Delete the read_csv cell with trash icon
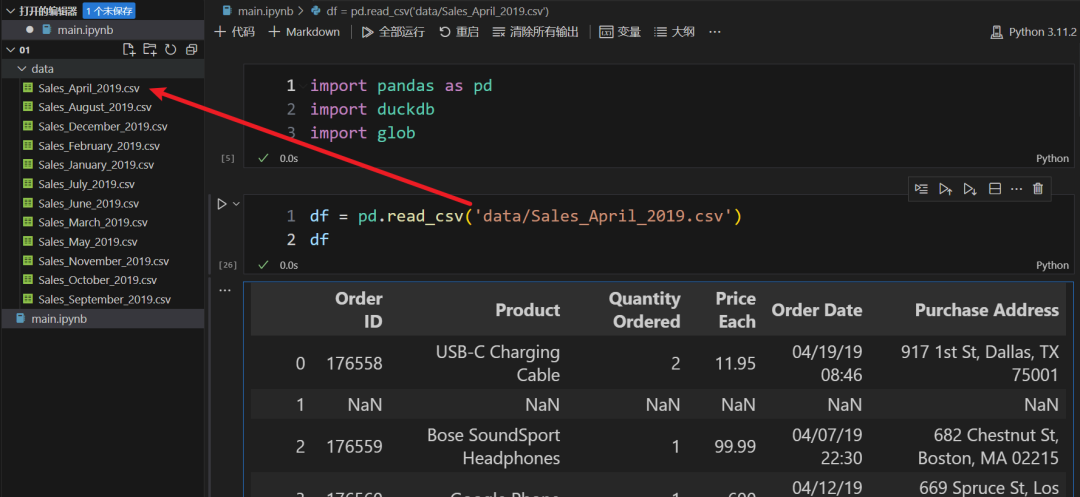This screenshot has height=497, width=1080. click(1038, 188)
